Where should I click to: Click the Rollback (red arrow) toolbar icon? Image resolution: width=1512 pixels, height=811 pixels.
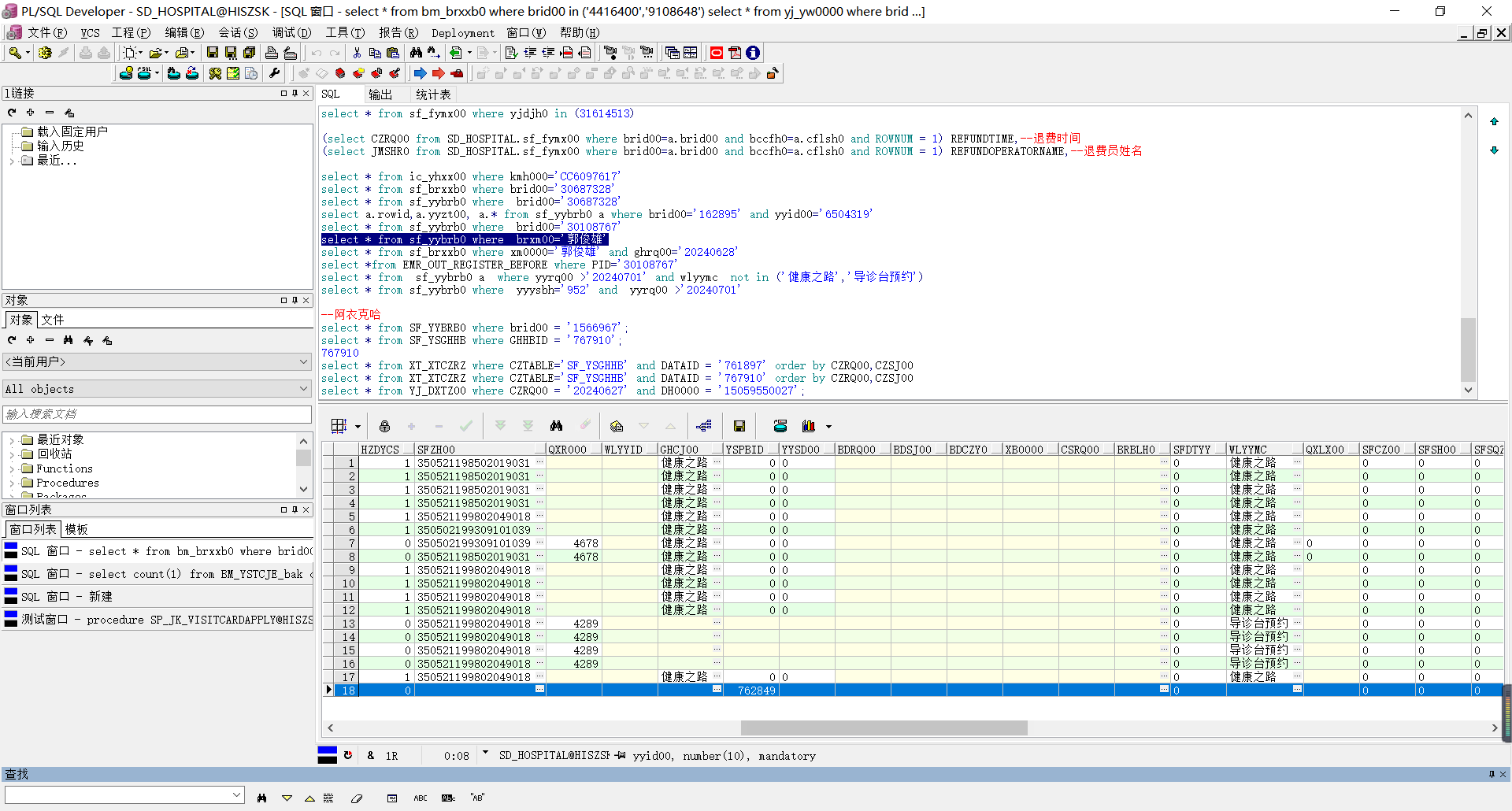439,73
